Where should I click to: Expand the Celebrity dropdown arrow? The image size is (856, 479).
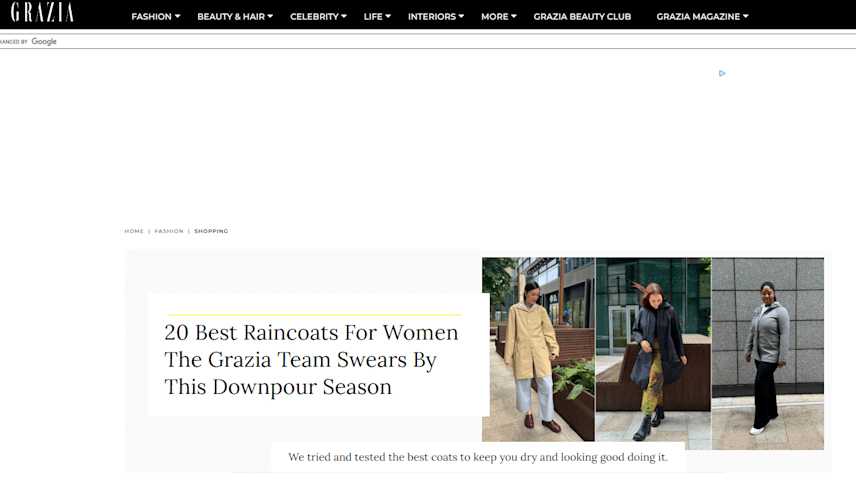[344, 16]
